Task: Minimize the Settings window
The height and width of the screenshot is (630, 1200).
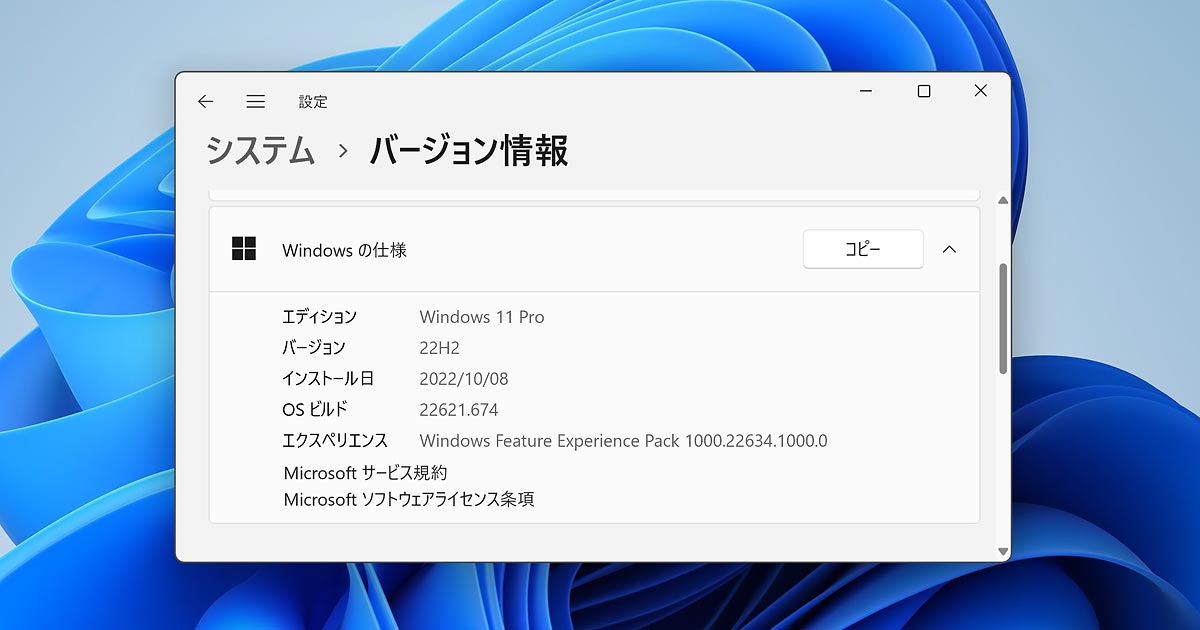Action: 867,91
